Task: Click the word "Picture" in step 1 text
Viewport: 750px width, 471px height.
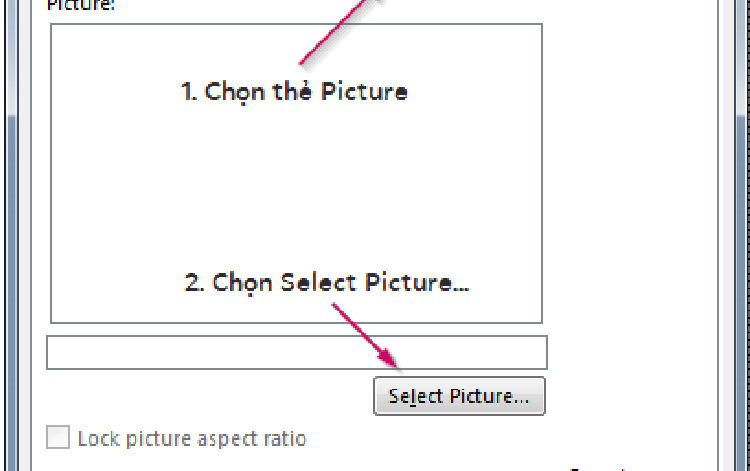Action: click(x=364, y=91)
